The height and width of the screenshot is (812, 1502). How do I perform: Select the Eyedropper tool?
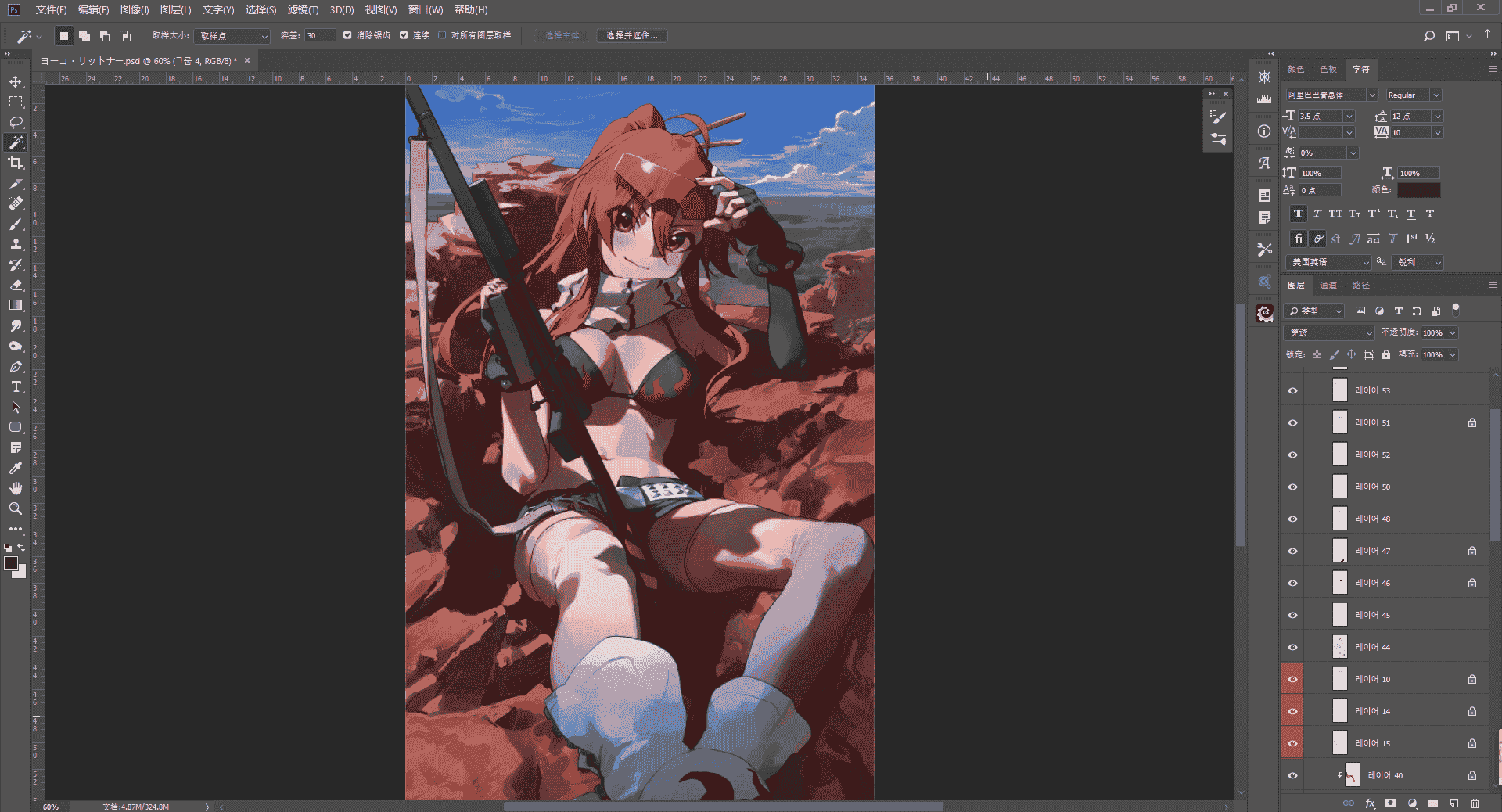(16, 468)
